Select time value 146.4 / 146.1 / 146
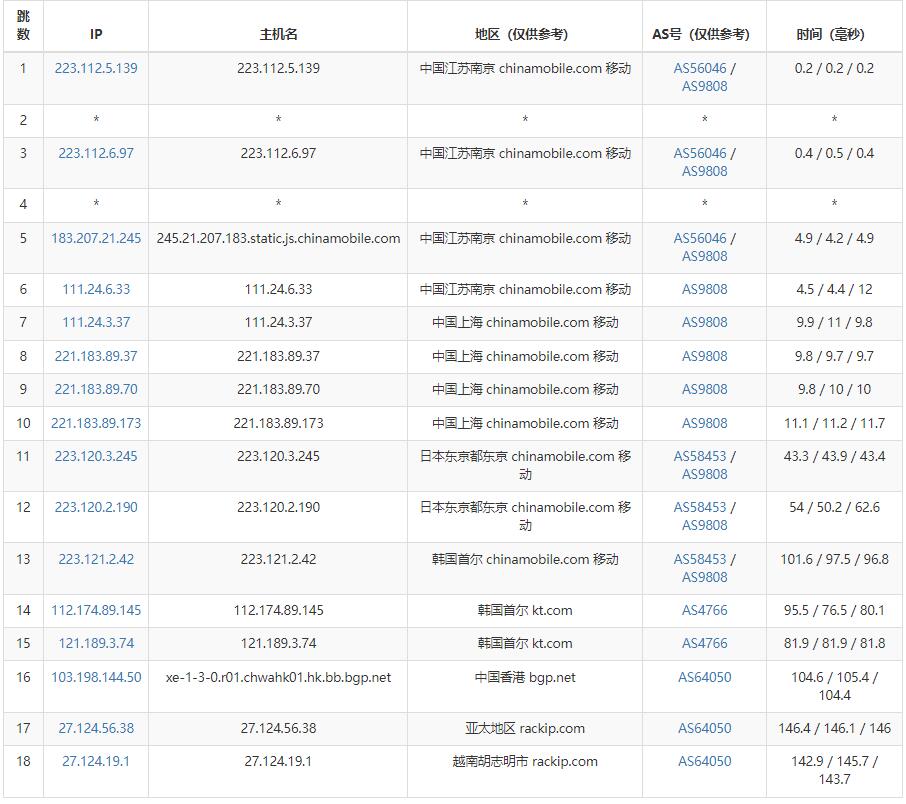 [x=834, y=728]
